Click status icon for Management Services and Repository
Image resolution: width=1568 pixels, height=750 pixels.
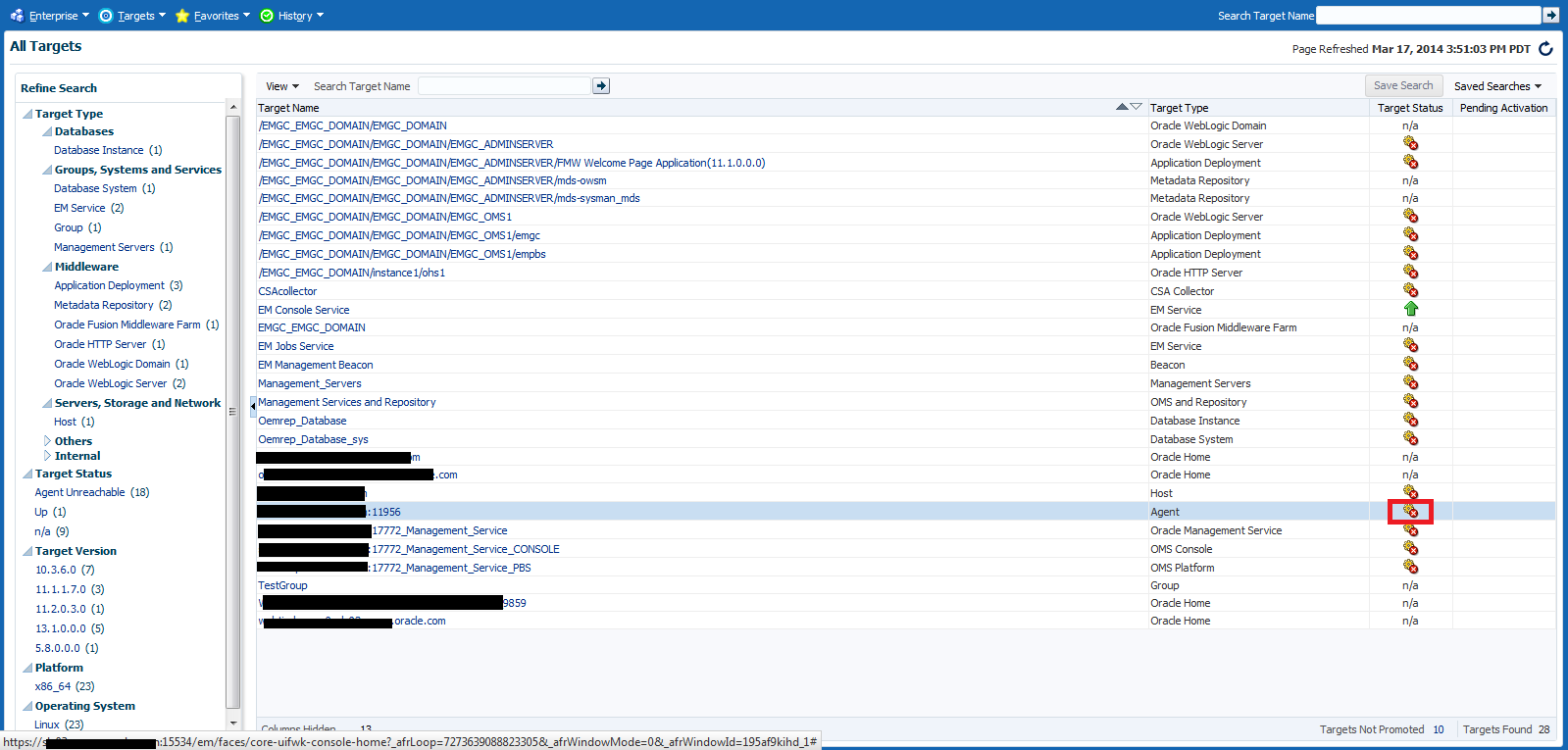tap(1410, 401)
